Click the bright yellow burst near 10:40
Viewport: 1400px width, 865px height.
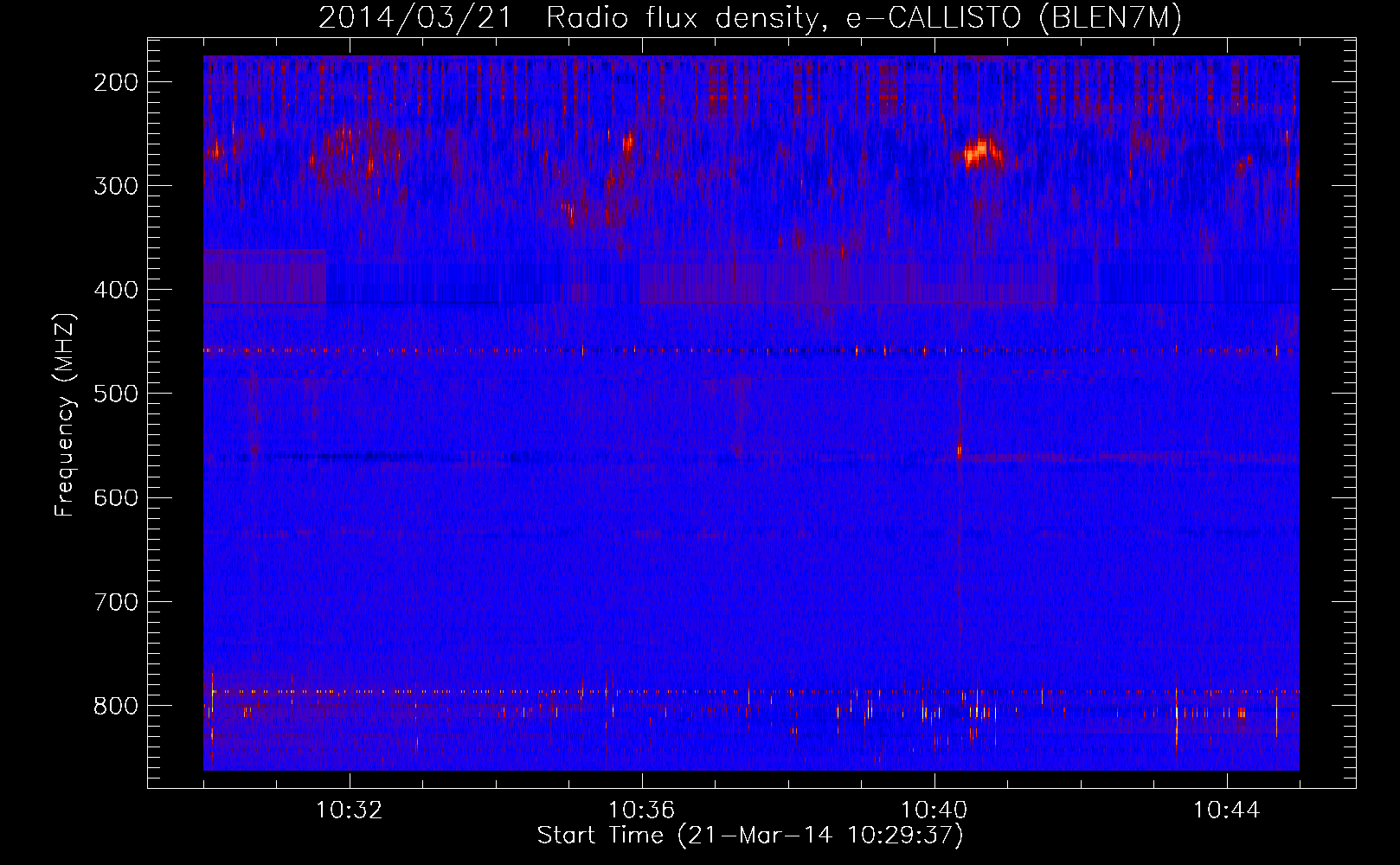981,154
